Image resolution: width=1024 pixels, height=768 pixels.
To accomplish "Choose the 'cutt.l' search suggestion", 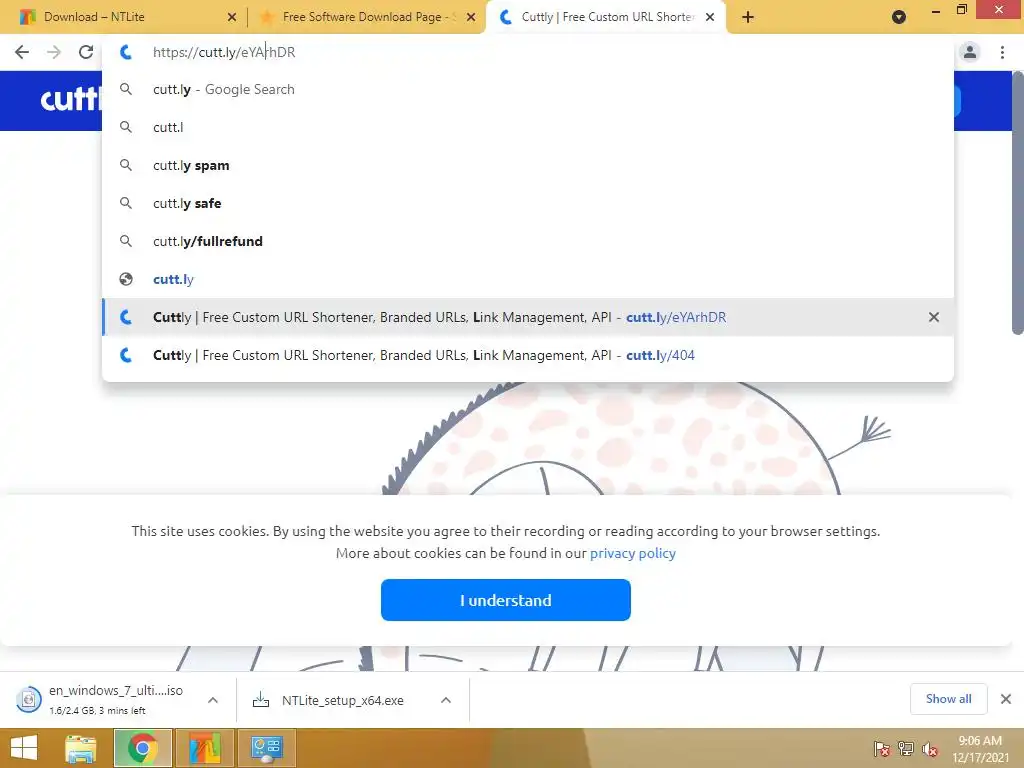I will click(528, 127).
